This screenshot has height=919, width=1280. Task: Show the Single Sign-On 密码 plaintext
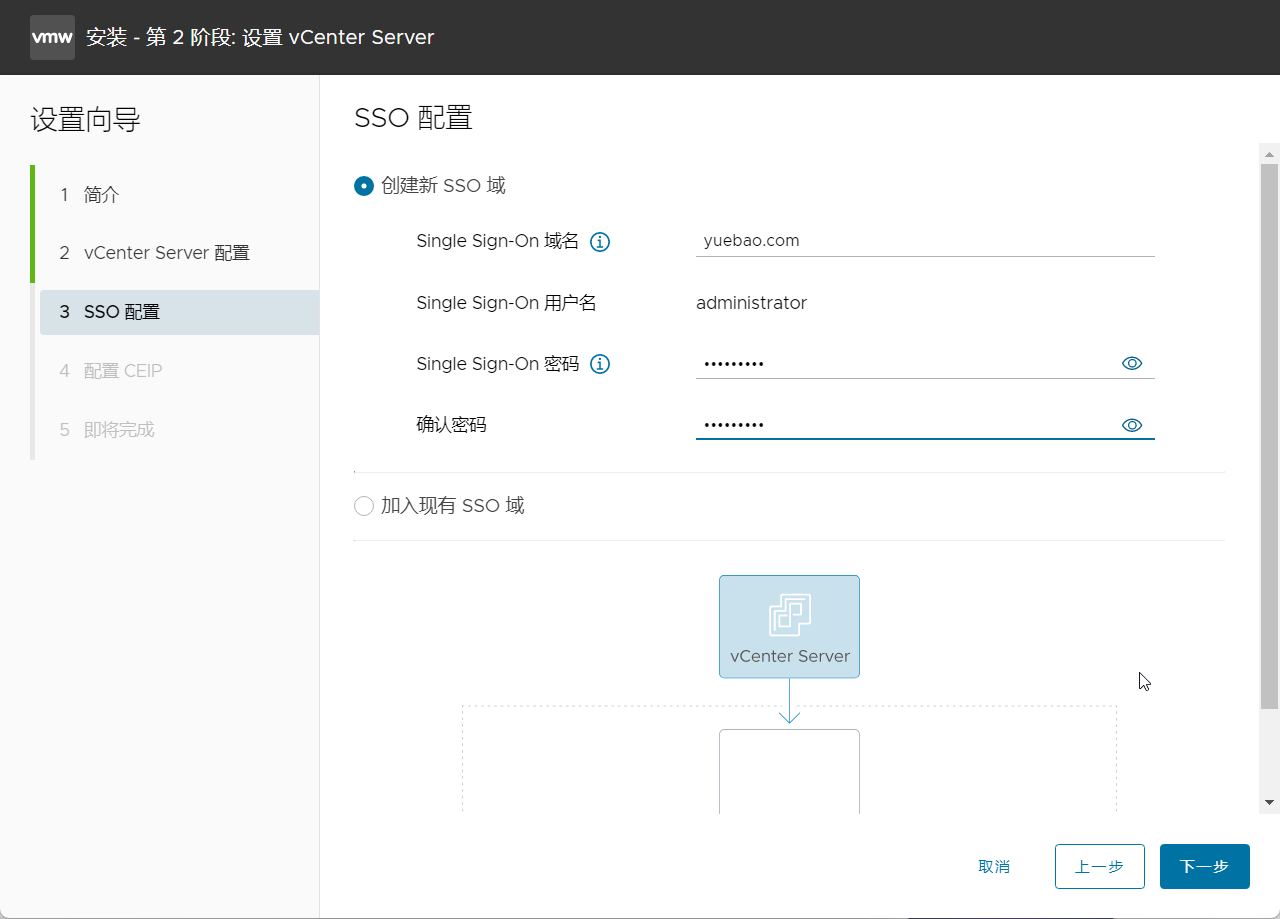[x=1131, y=363]
